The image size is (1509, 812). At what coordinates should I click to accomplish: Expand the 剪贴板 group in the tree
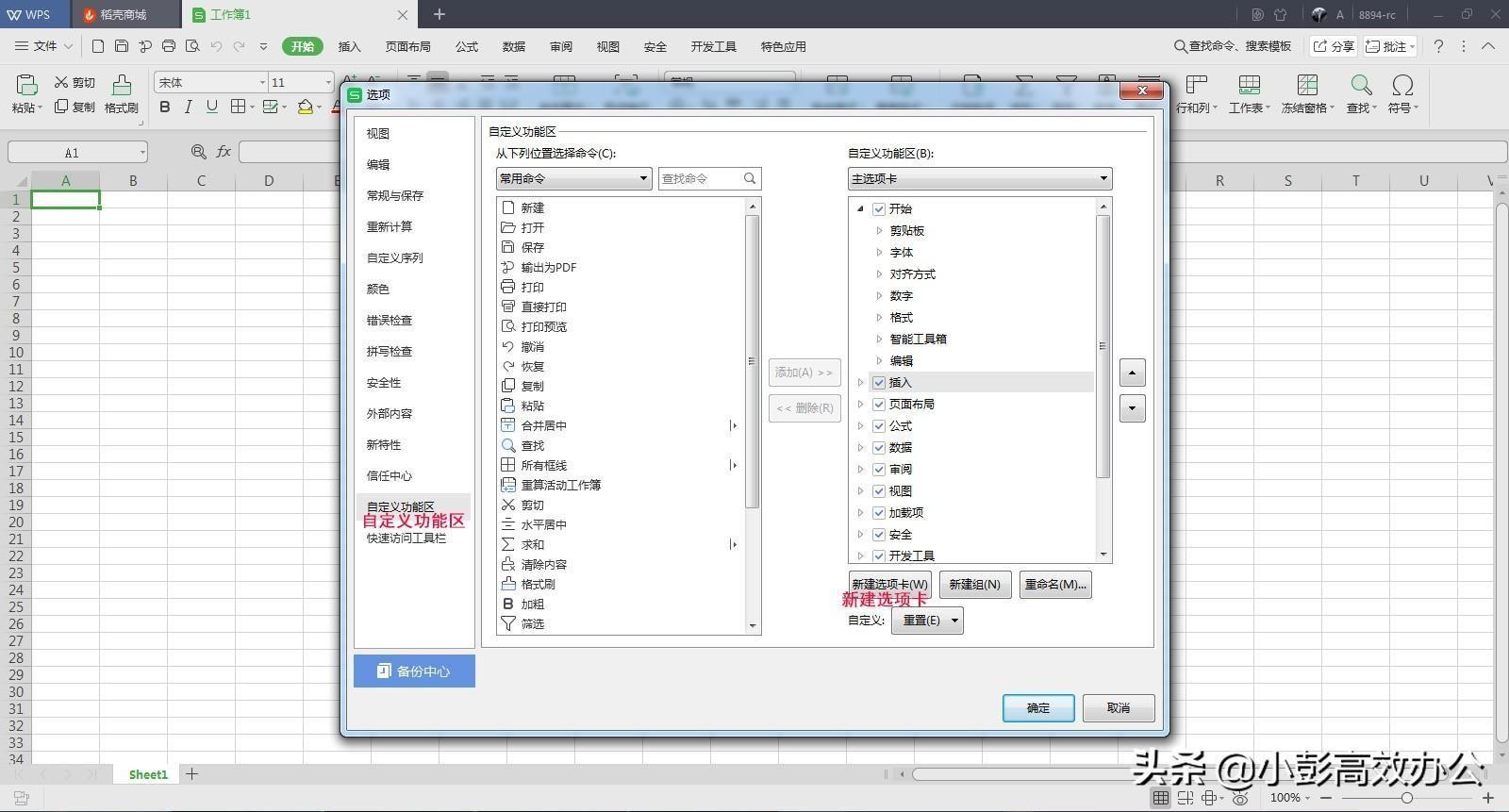(879, 231)
